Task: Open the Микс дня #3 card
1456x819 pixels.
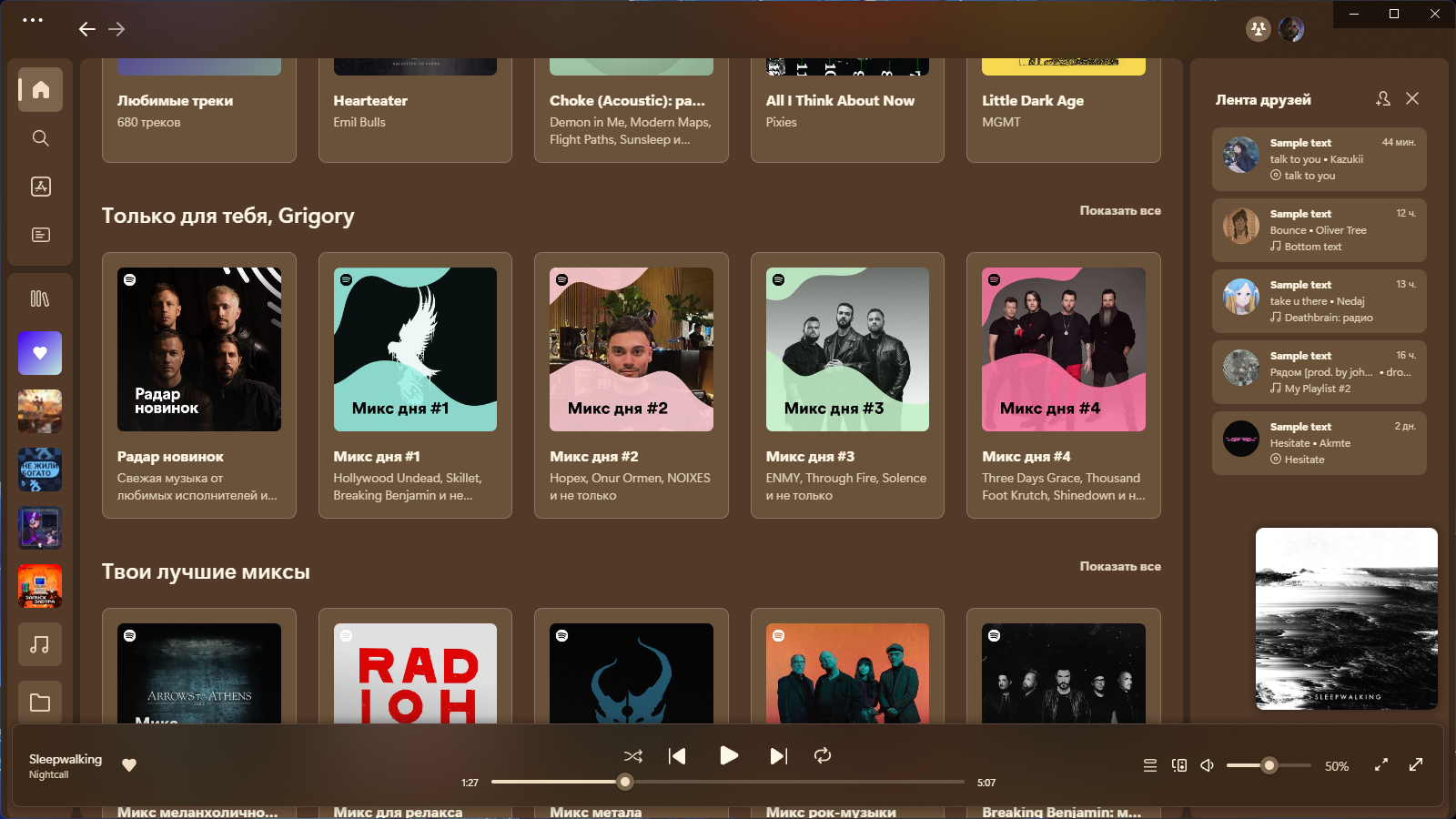Action: [847, 385]
